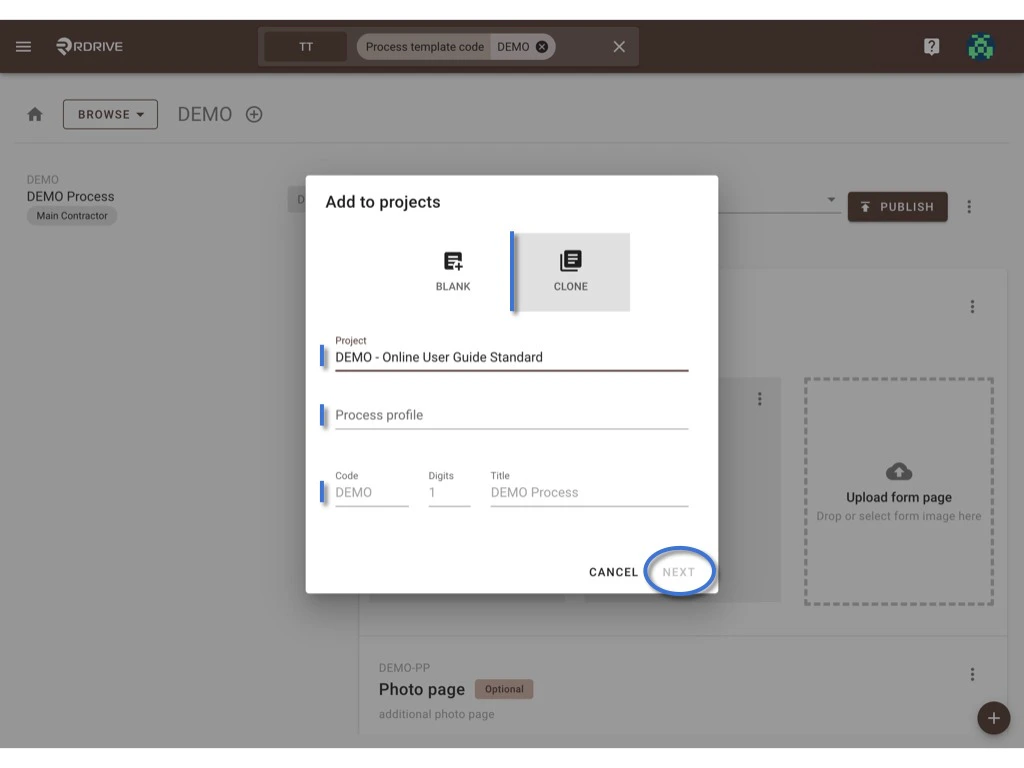Image resolution: width=1024 pixels, height=768 pixels.
Task: Click the user avatar in the top bar
Action: pyautogui.click(x=981, y=46)
